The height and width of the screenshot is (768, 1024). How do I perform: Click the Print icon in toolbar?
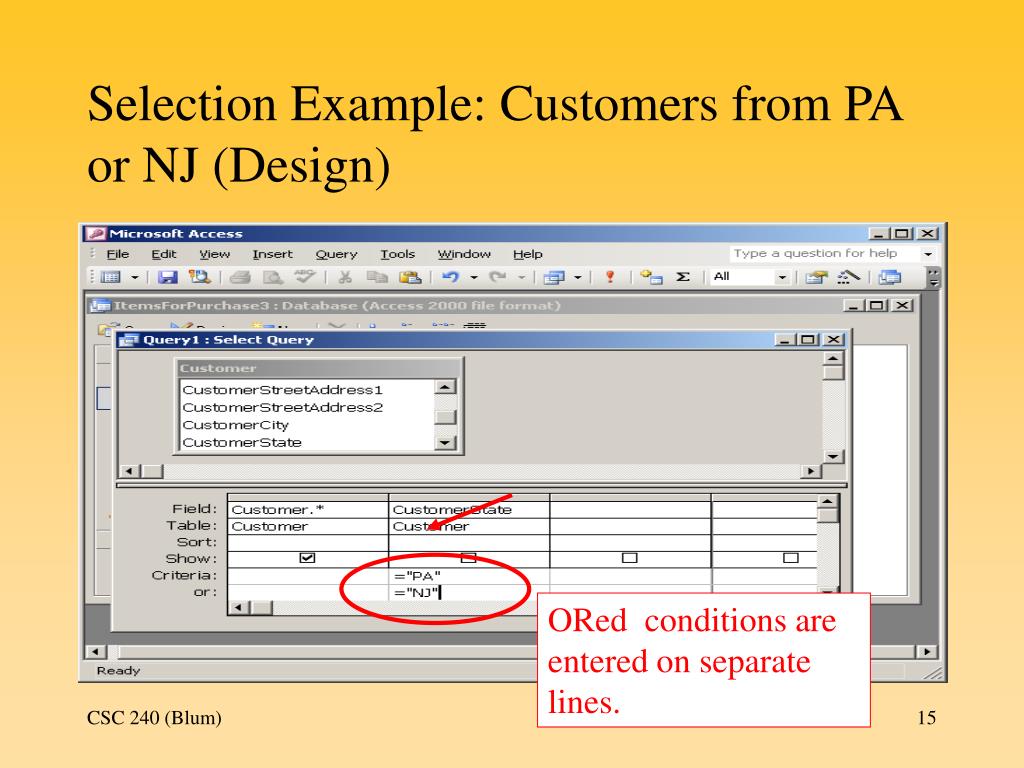pos(240,278)
